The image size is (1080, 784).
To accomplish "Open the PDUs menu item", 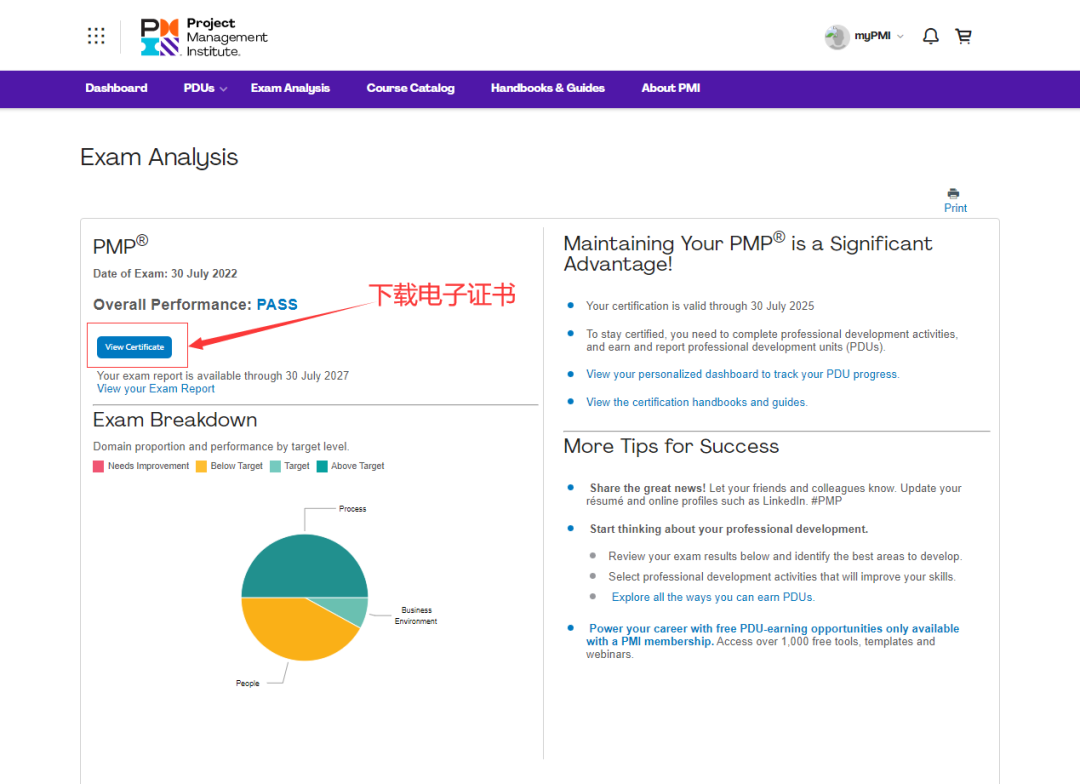I will (199, 88).
